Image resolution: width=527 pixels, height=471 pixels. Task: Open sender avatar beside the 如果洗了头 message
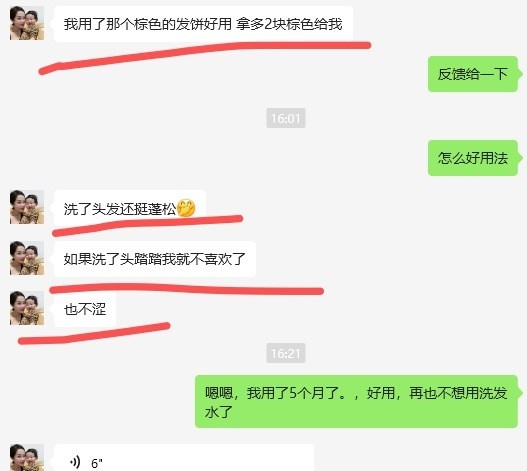coord(27,258)
